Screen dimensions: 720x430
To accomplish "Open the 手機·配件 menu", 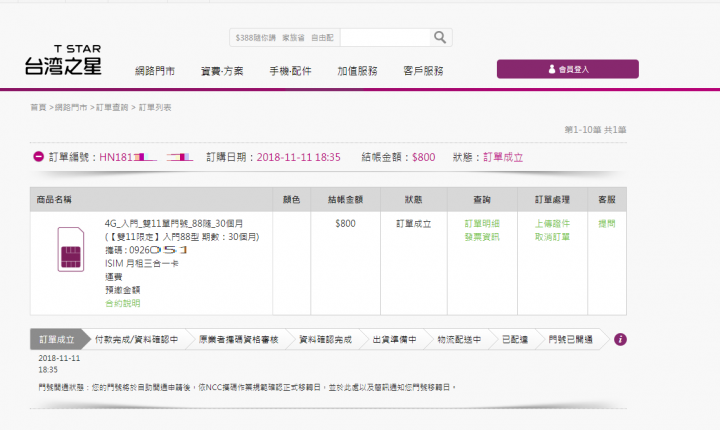I will (x=290, y=71).
